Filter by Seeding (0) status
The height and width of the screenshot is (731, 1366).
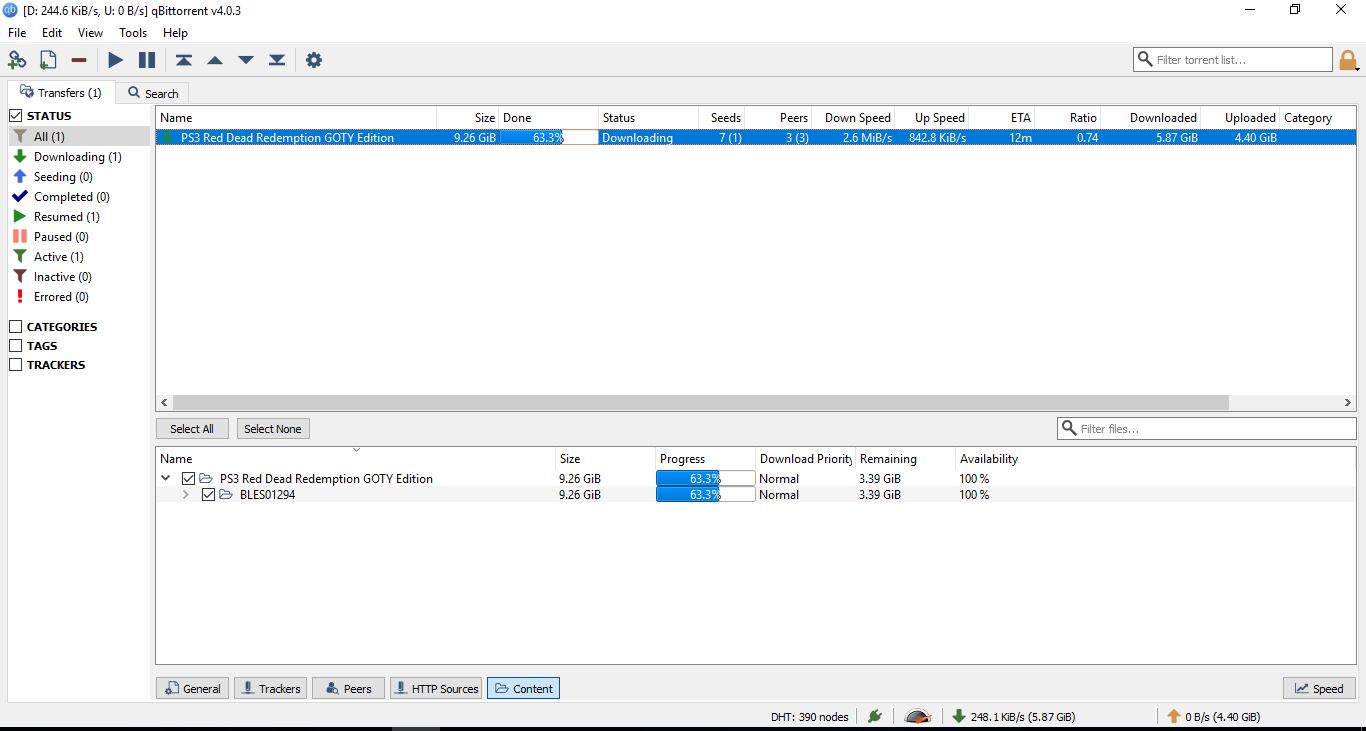pos(78,176)
